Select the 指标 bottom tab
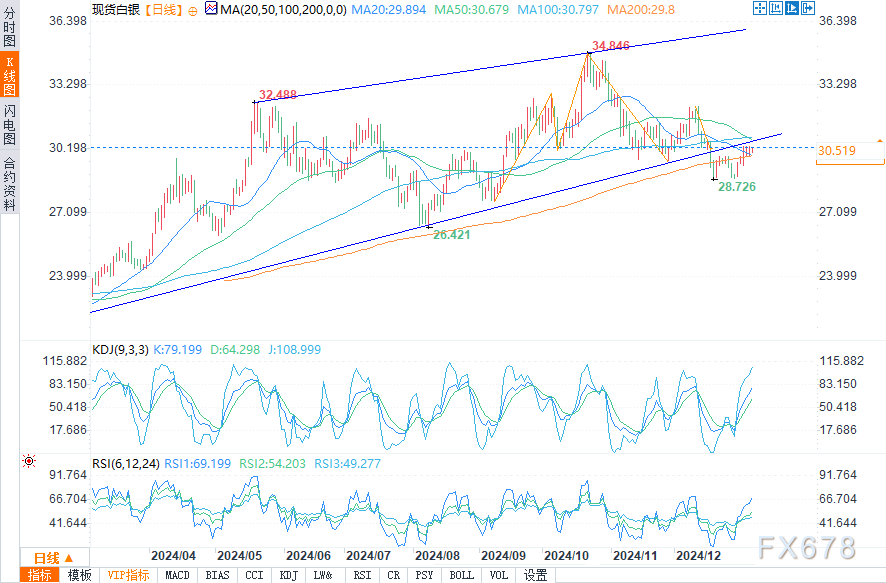 click(x=40, y=575)
